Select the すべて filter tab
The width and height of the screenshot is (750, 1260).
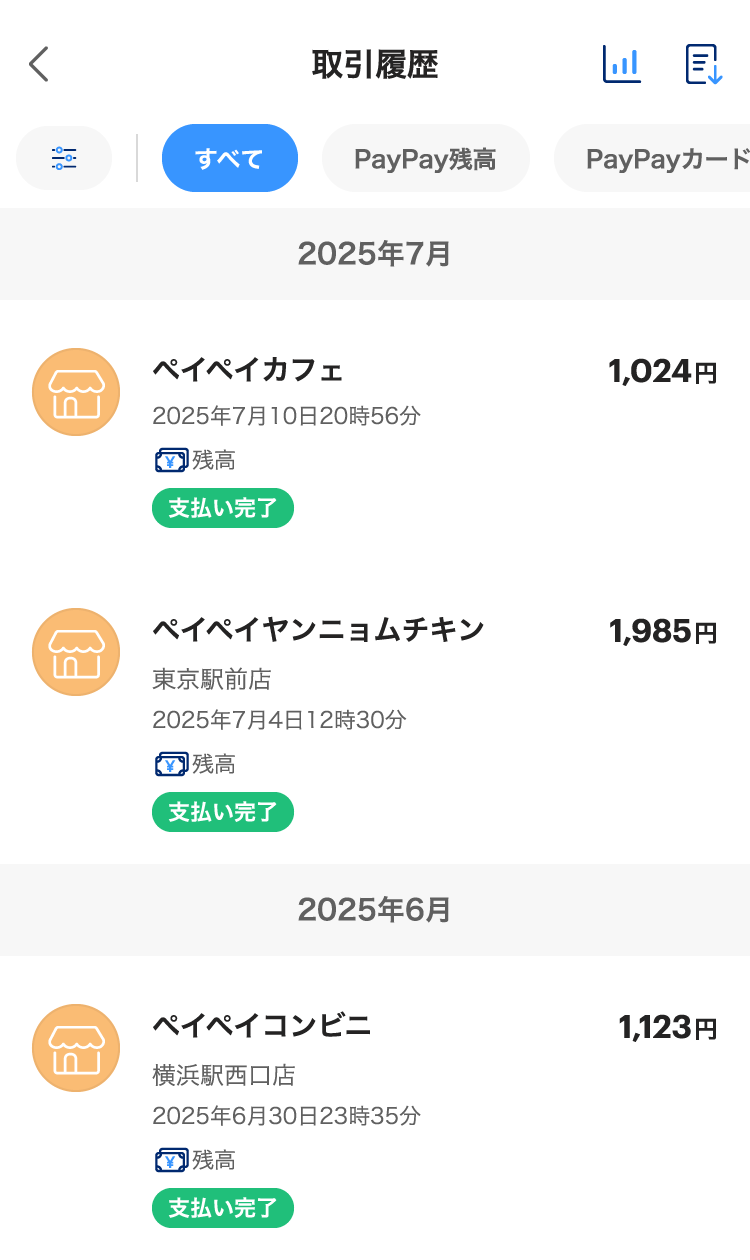point(229,158)
